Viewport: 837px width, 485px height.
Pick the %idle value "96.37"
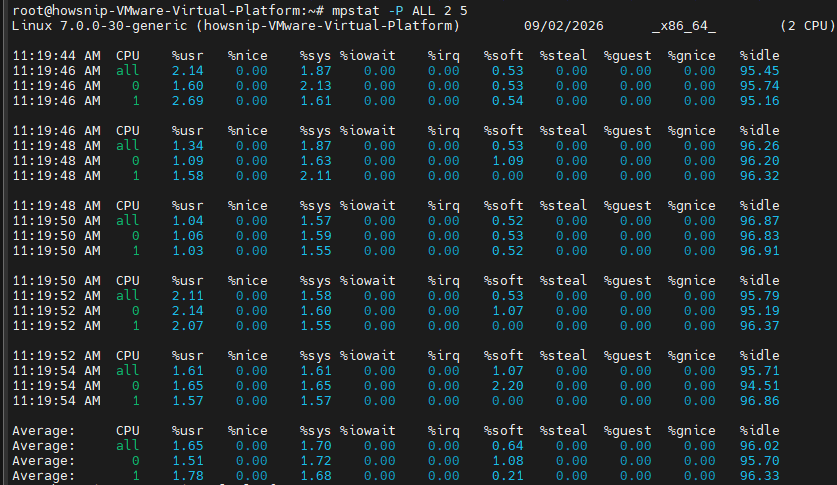point(760,325)
